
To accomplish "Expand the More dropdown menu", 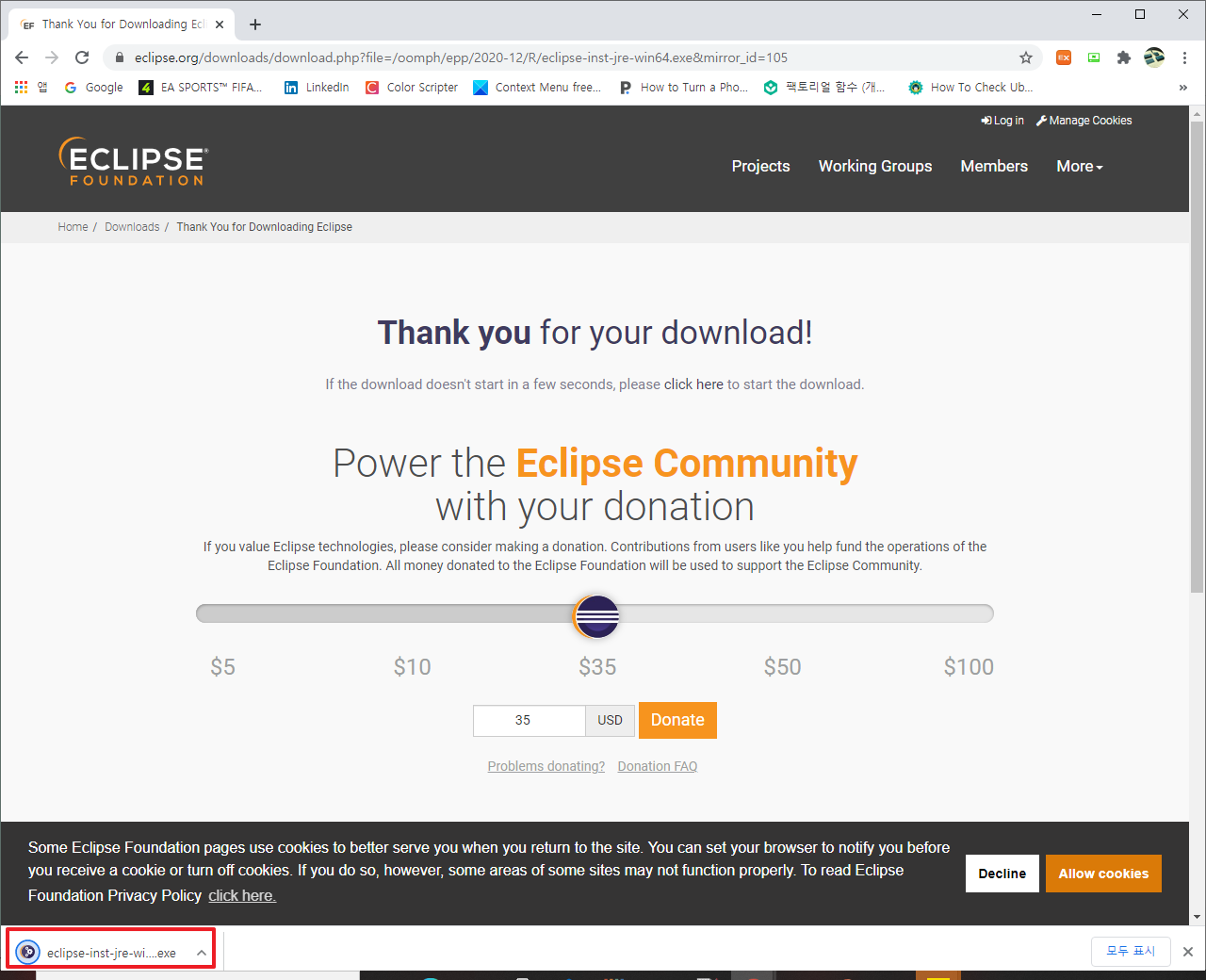I will (1080, 166).
